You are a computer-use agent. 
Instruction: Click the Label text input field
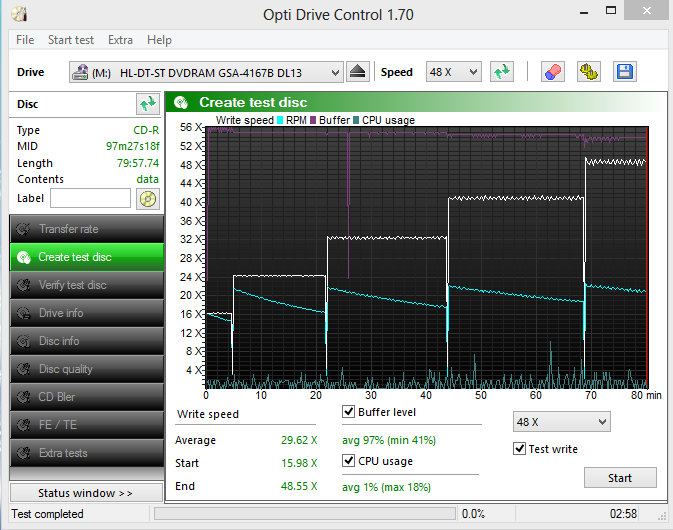point(90,198)
